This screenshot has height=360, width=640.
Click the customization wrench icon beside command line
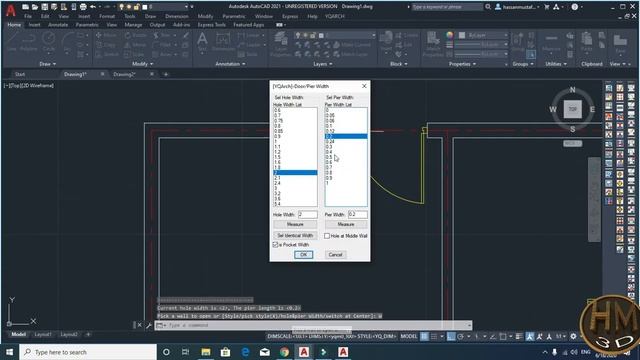149,325
